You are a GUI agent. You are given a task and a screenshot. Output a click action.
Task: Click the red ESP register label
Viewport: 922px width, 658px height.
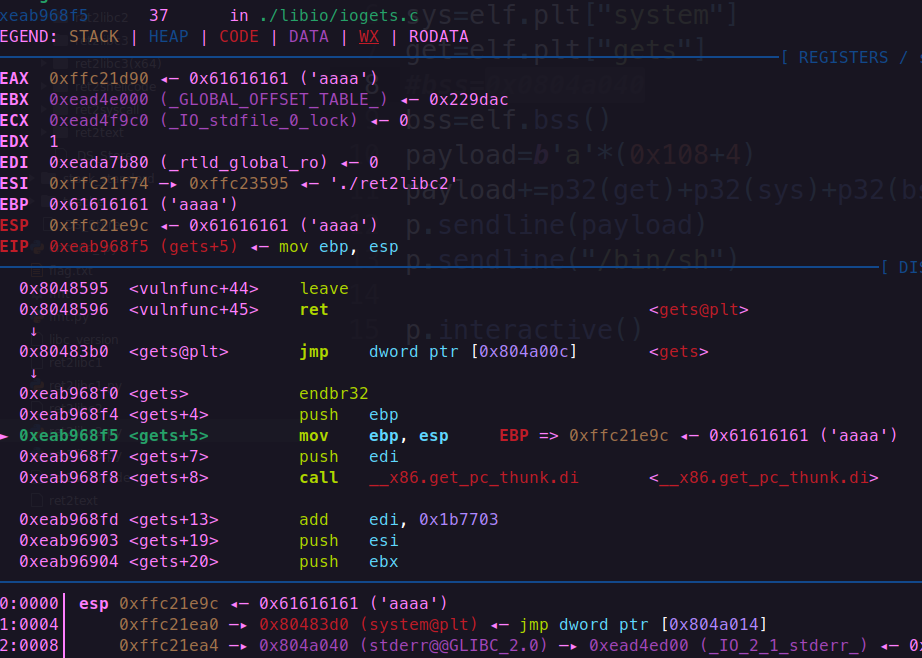coord(14,226)
